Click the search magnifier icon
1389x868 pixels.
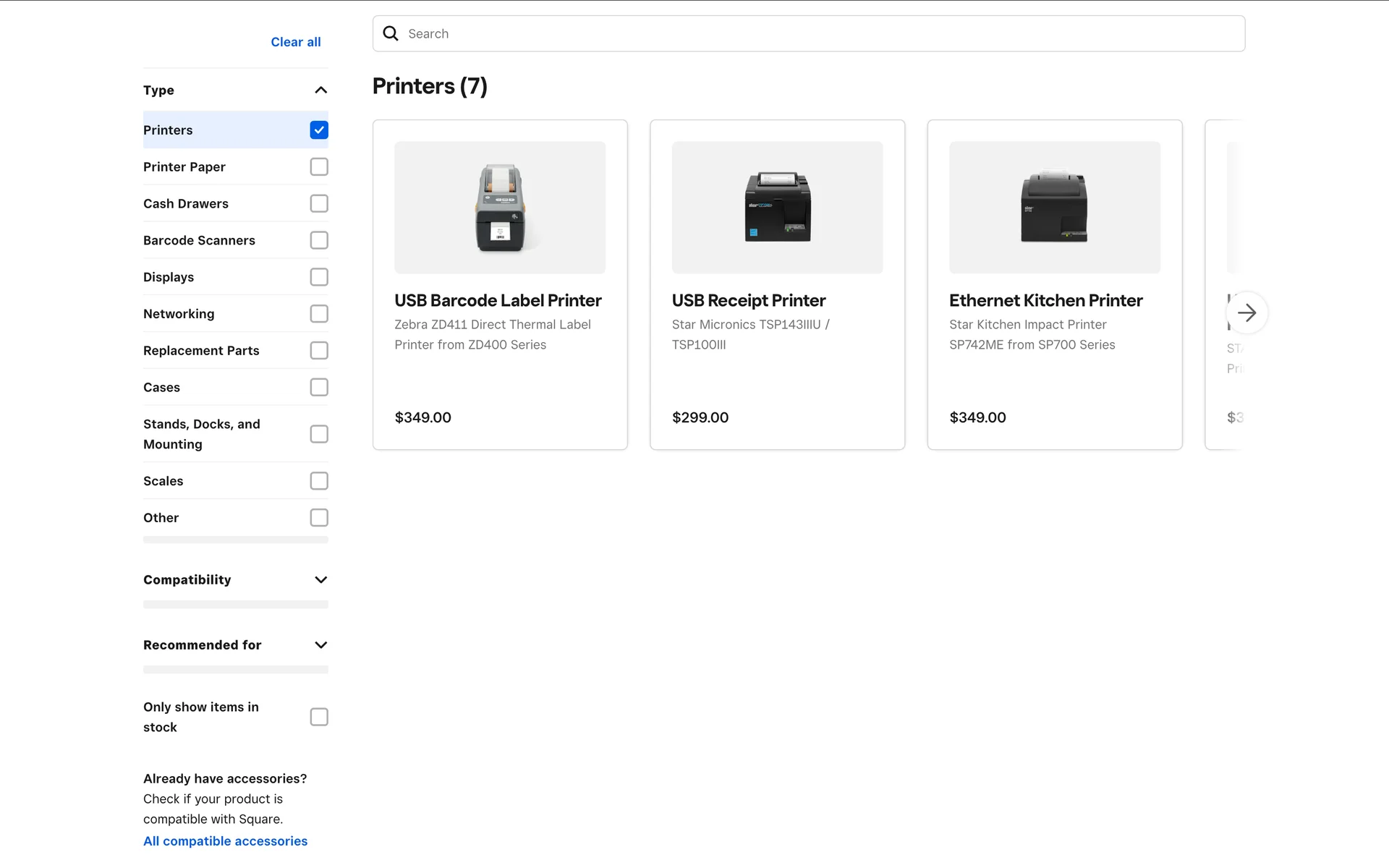click(x=391, y=33)
